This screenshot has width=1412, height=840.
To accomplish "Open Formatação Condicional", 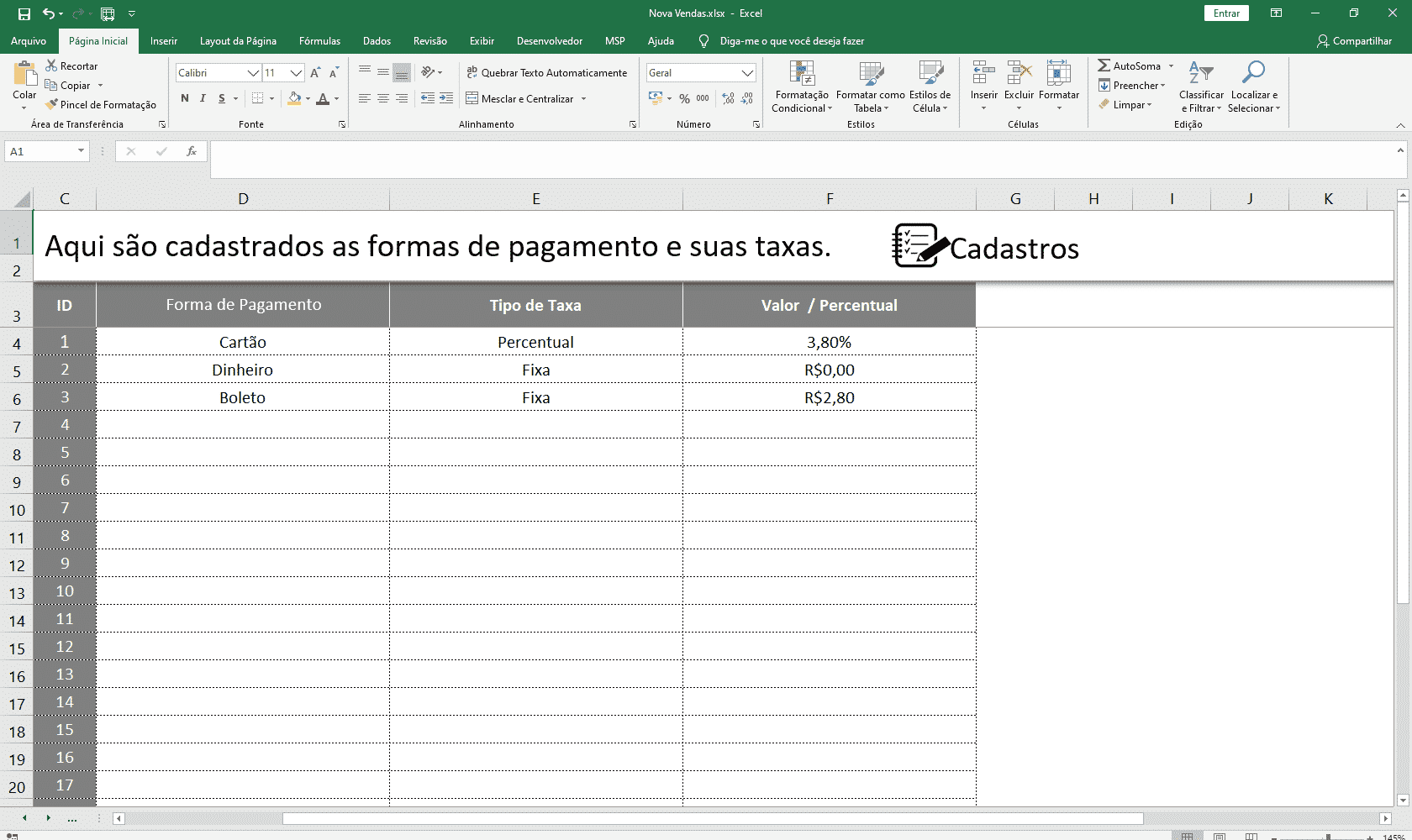I will pos(802,87).
